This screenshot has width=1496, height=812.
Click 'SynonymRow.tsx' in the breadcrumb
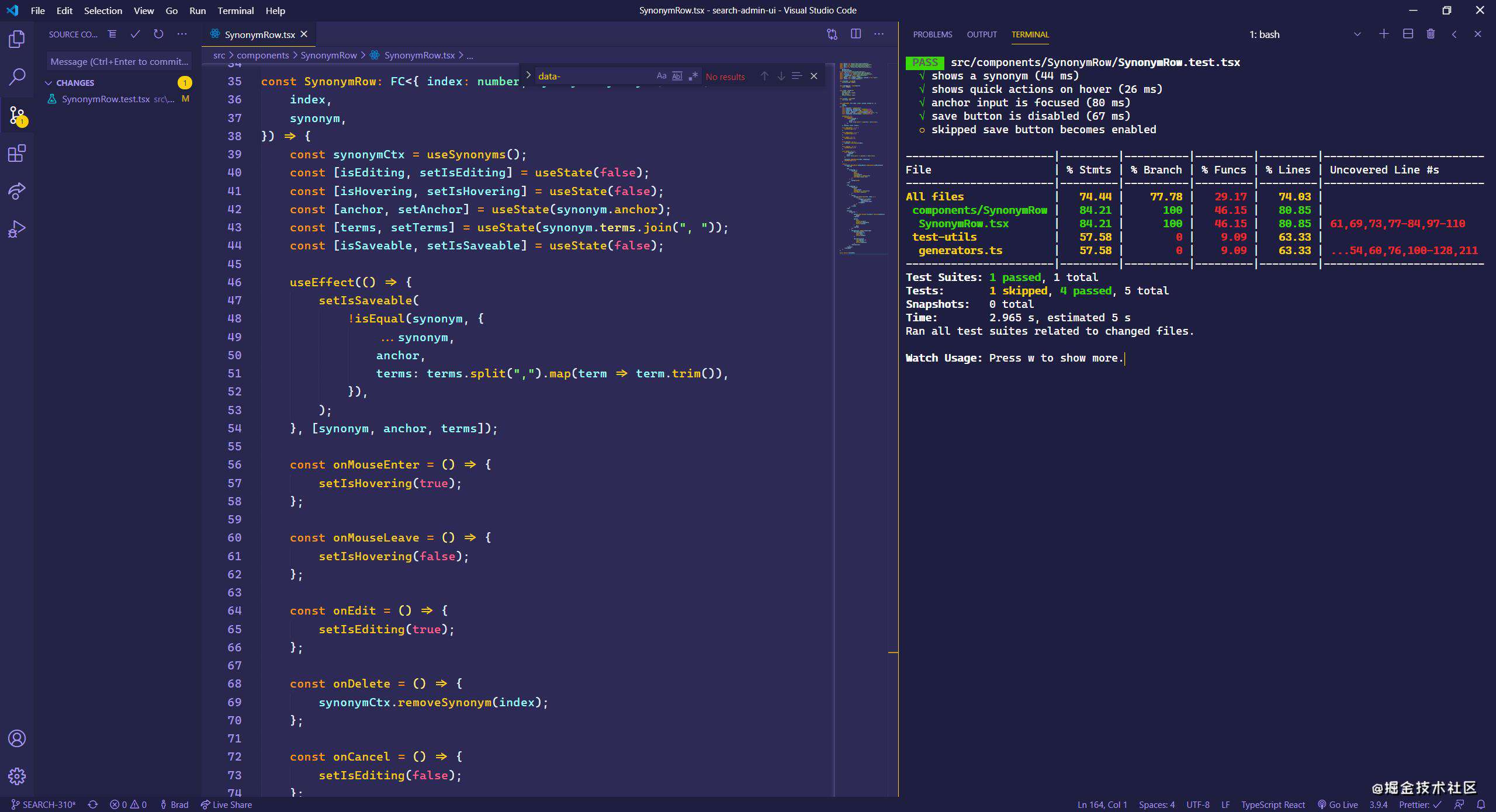click(419, 55)
